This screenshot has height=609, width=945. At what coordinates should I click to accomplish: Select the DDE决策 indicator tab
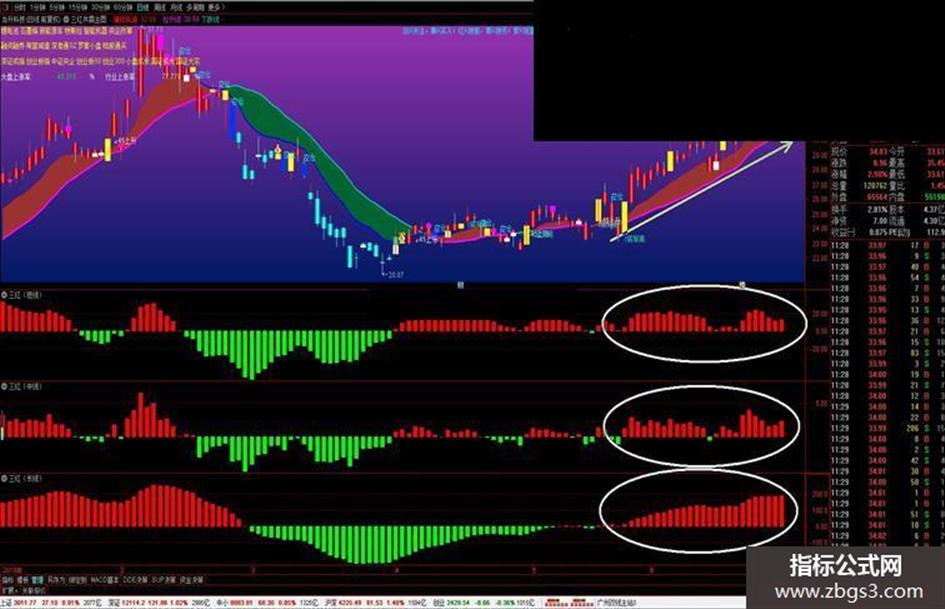[135, 579]
